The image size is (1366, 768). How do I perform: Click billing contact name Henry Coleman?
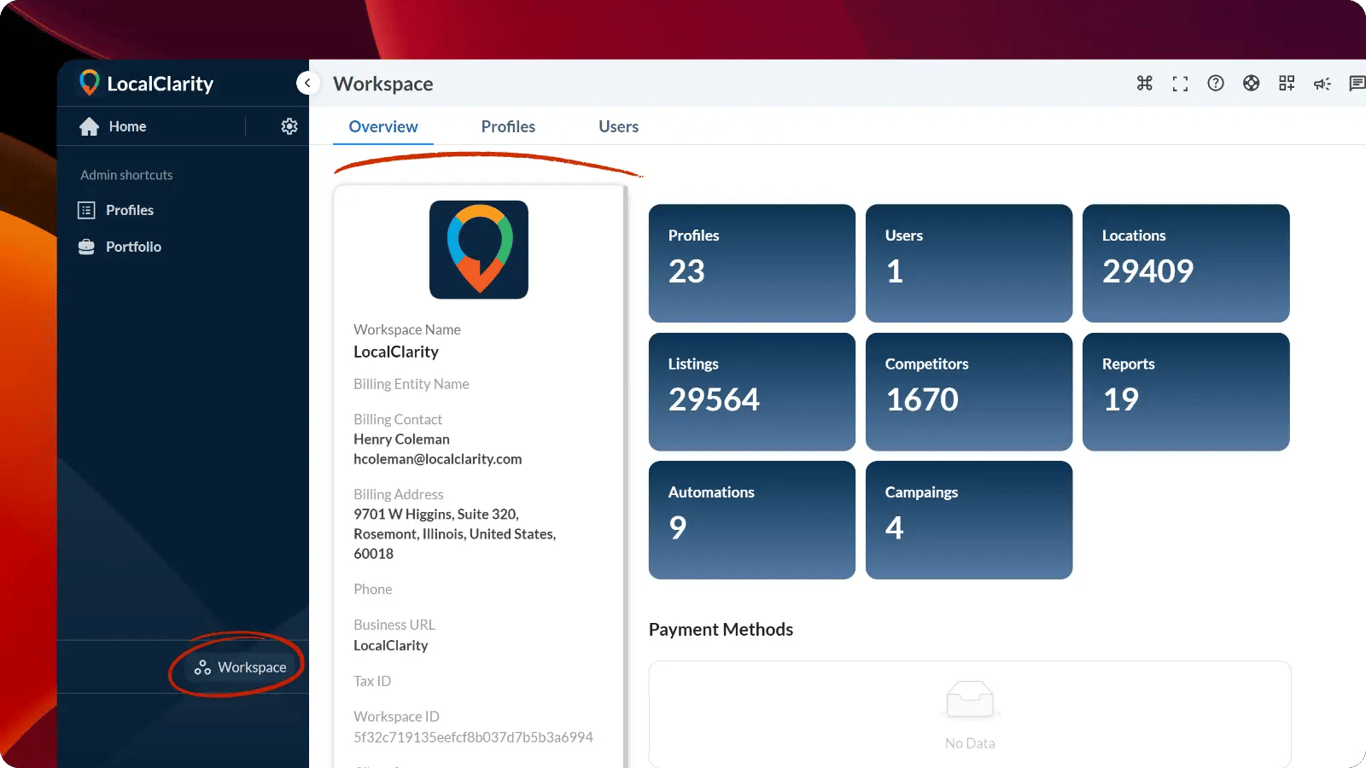pyautogui.click(x=402, y=439)
